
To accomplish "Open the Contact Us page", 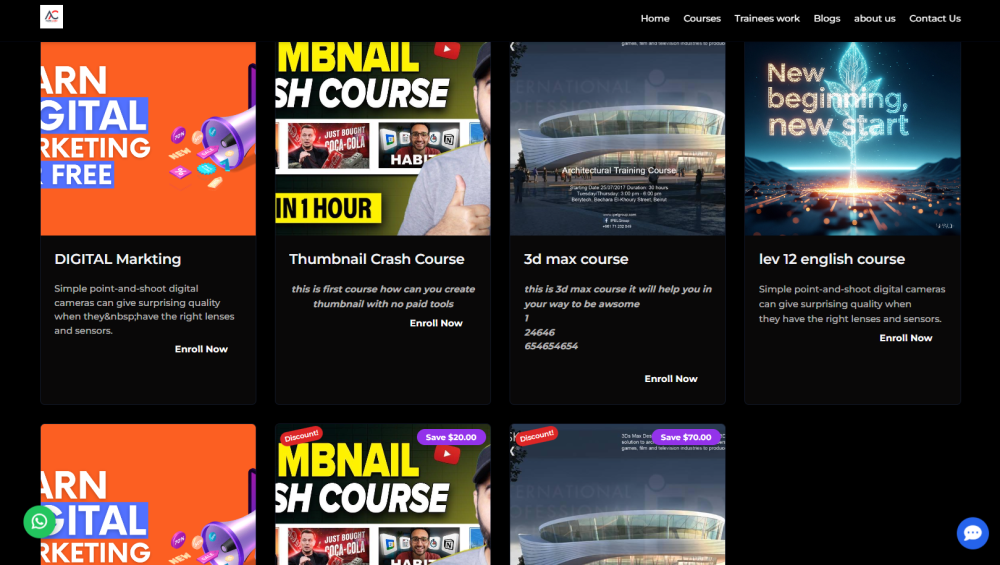I will [934, 18].
